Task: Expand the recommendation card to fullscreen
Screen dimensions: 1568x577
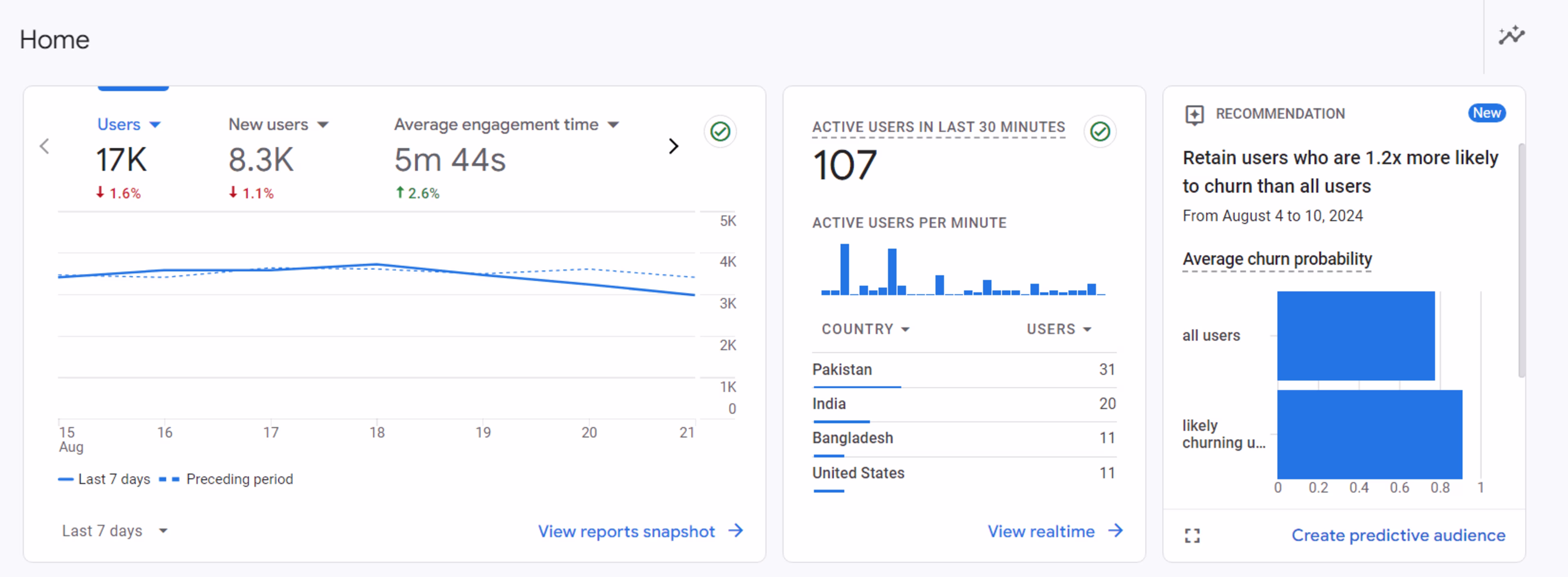Action: [1192, 536]
